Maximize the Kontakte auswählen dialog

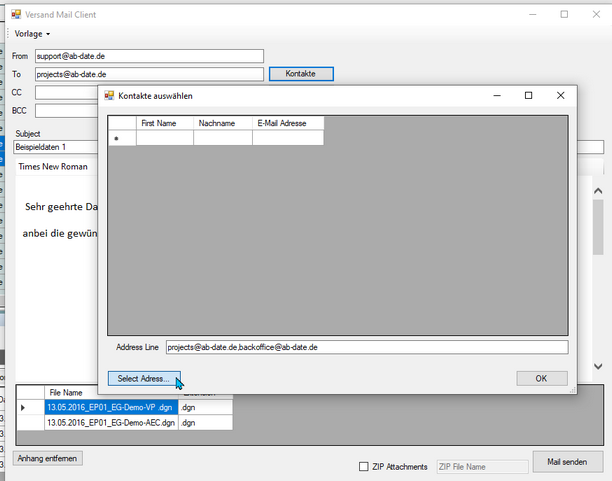[528, 96]
